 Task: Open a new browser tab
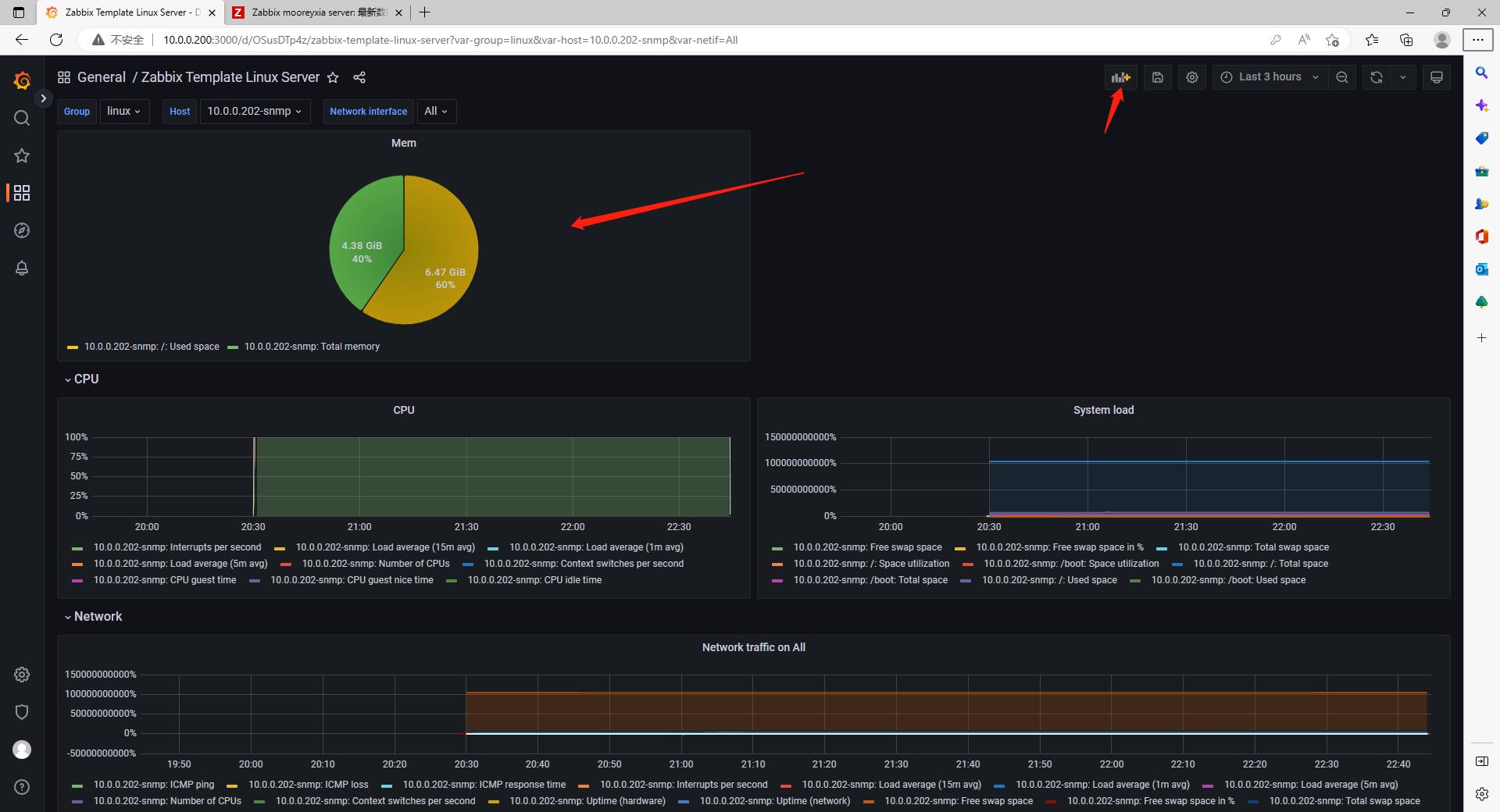424,12
